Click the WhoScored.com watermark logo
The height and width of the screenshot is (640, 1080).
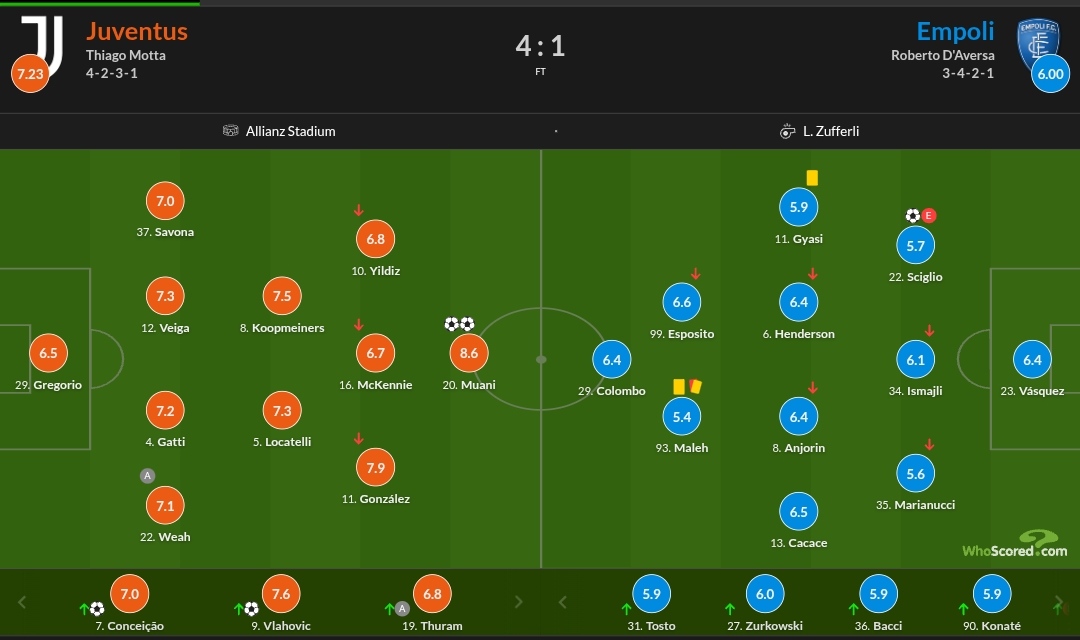tap(1015, 544)
